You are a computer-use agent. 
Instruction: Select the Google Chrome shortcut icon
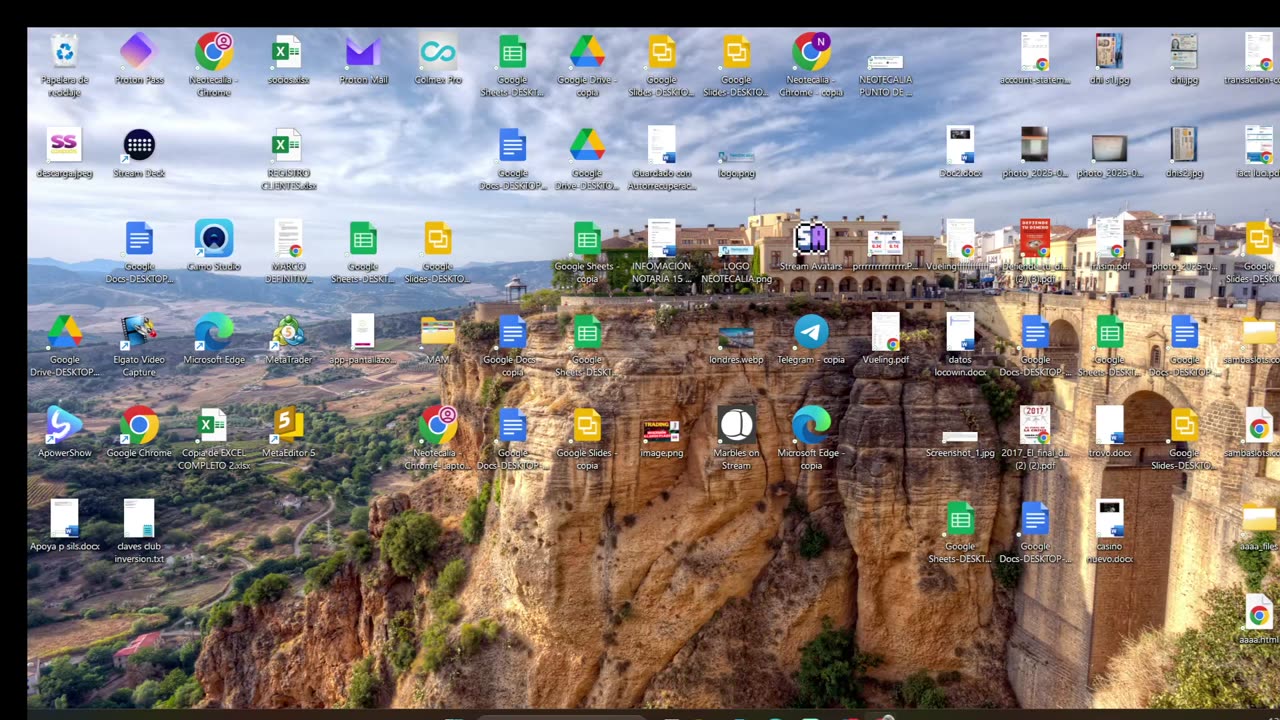[139, 425]
